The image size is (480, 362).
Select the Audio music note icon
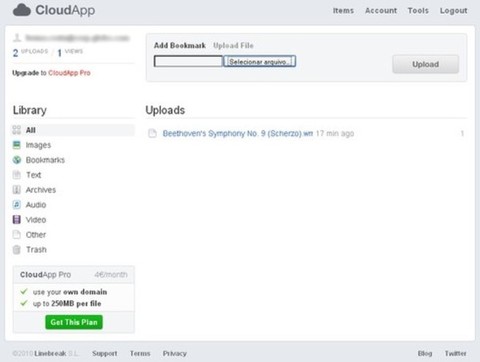click(17, 205)
